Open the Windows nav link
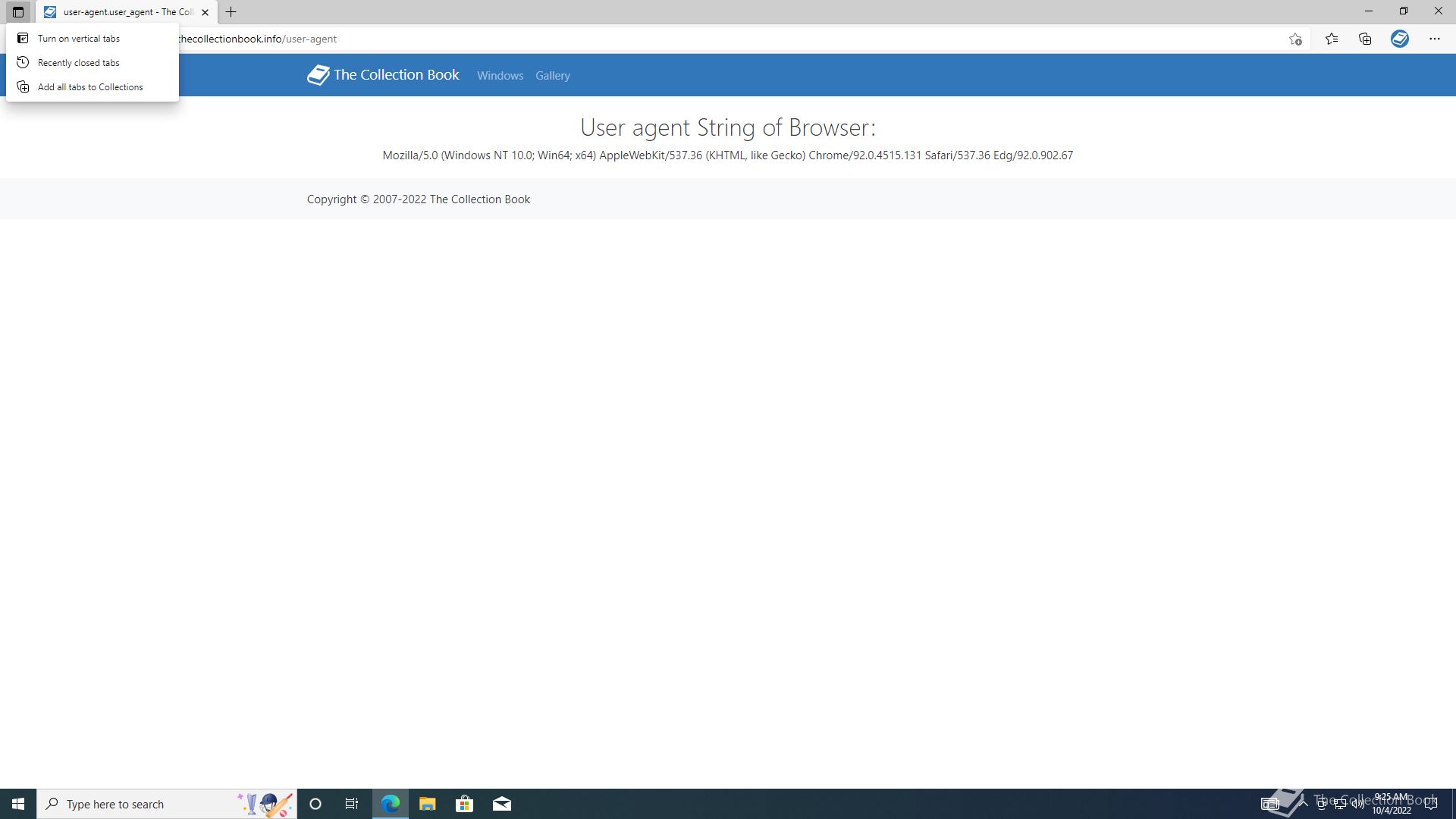1456x819 pixels. click(x=500, y=76)
